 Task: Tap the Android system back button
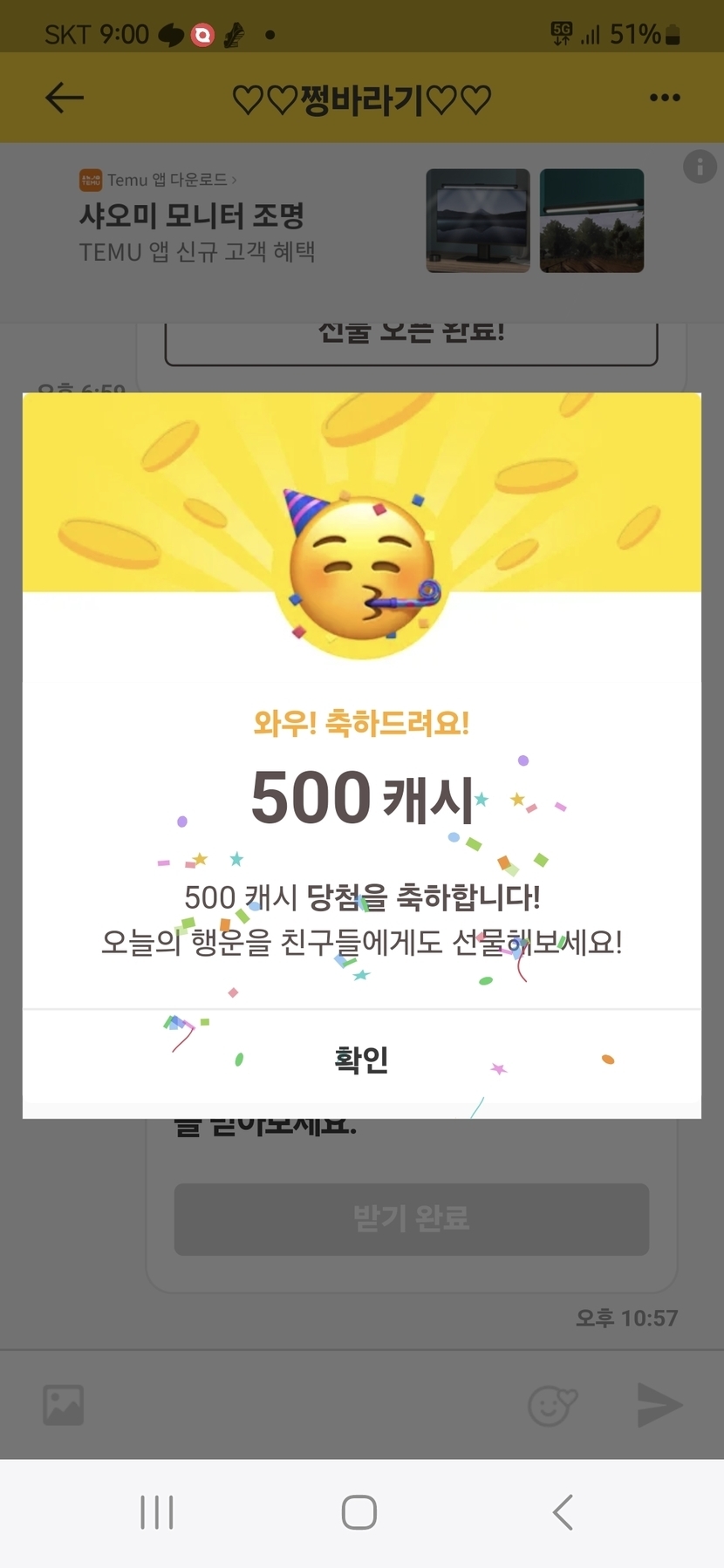tap(563, 1512)
